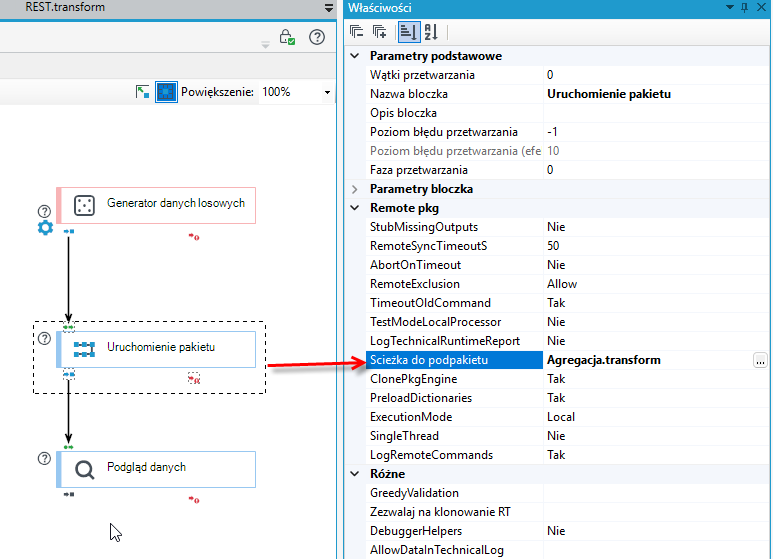
Task: Click green input port above Uruchomienie pakietu
Action: [x=69, y=327]
